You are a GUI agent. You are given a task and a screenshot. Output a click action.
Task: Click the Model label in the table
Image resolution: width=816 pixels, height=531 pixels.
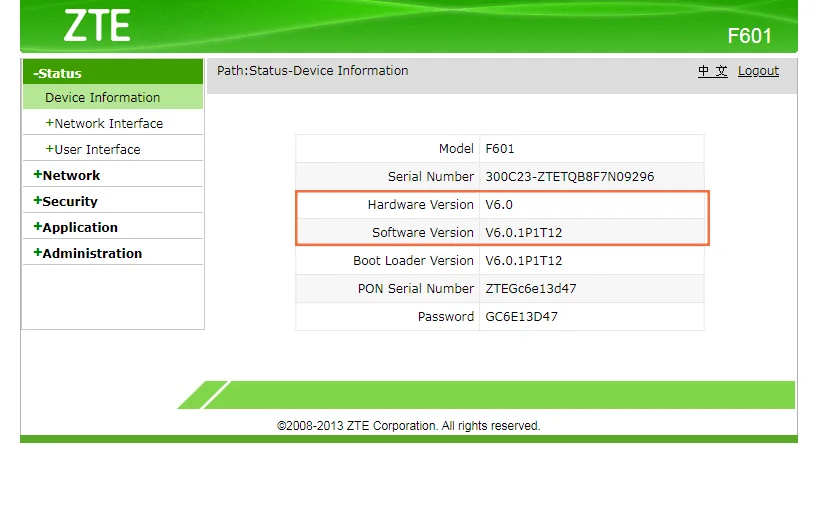click(456, 149)
